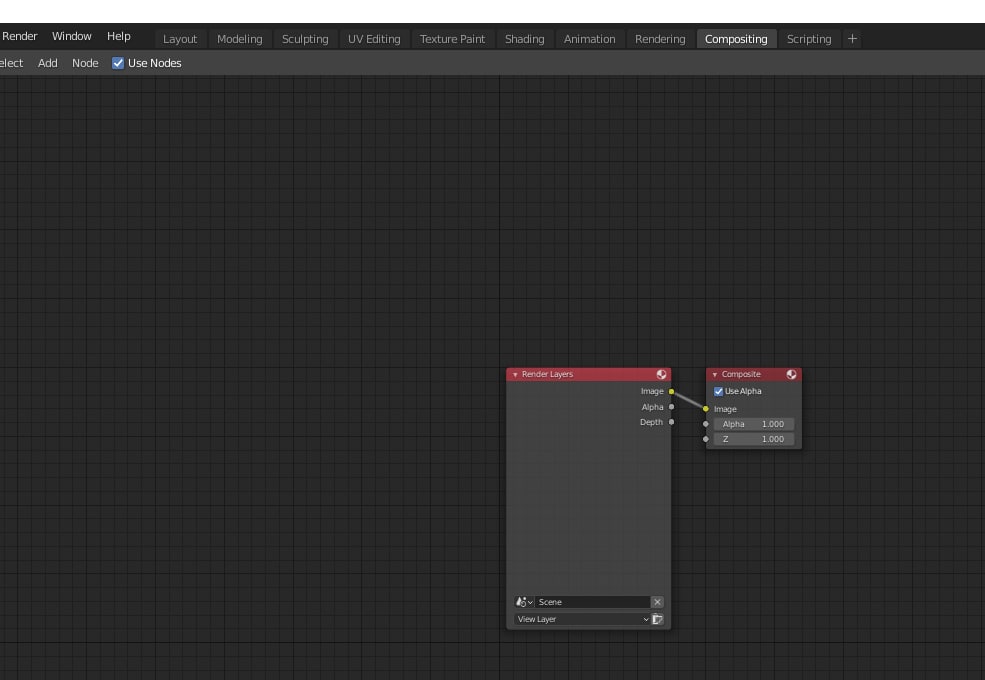The image size is (985, 680).
Task: Add a new workspace with plus icon
Action: (x=852, y=39)
